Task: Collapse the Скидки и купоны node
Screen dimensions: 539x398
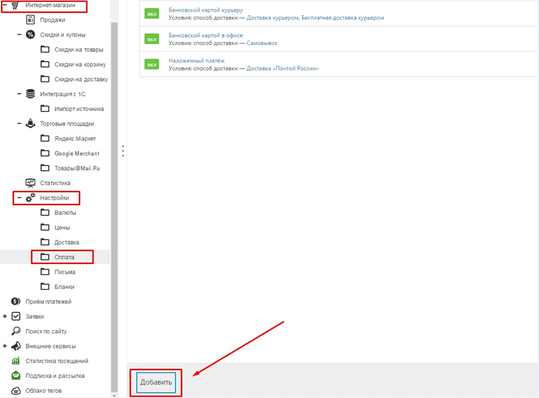Action: point(19,34)
